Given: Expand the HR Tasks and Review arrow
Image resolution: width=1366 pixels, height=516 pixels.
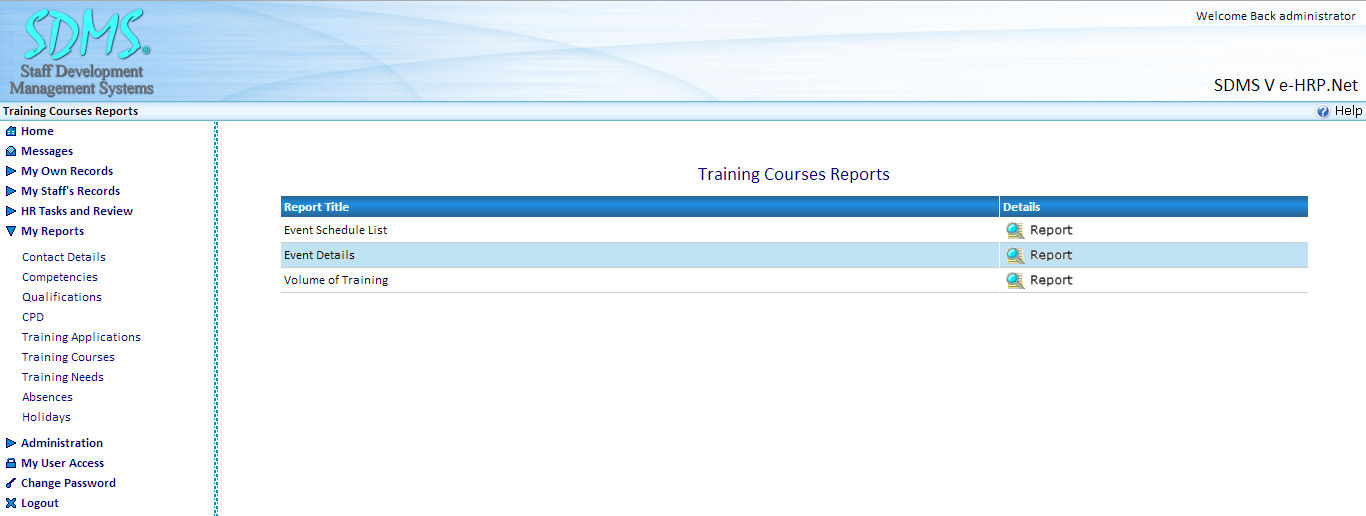Looking at the screenshot, I should 11,211.
